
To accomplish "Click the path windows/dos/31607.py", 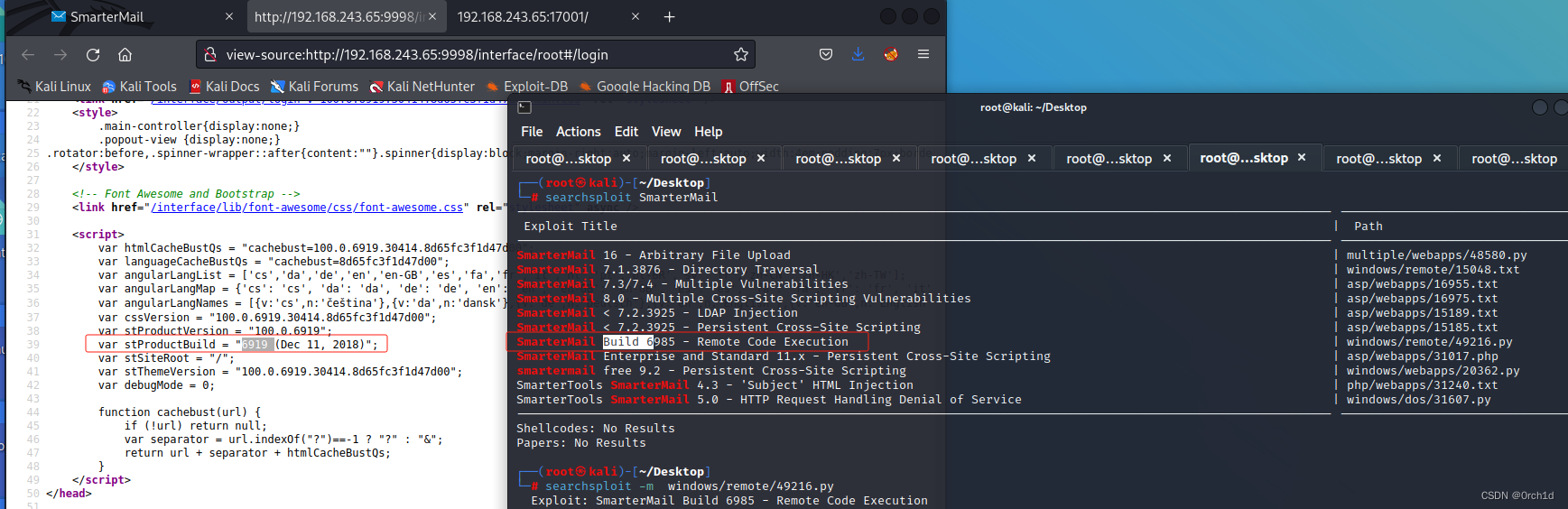I will click(1419, 400).
